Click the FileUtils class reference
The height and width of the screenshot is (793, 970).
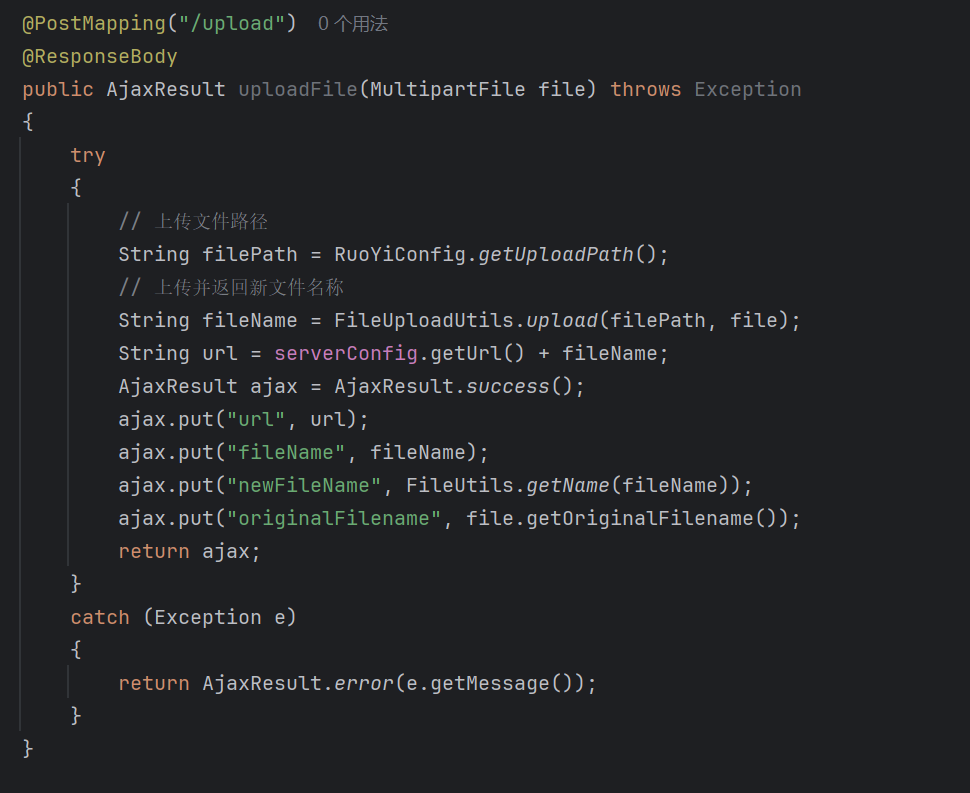460,485
